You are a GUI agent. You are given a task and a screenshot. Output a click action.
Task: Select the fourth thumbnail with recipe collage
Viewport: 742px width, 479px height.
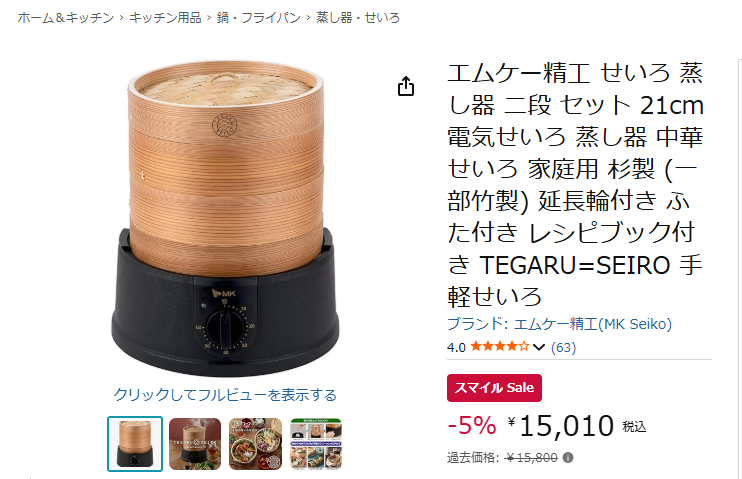point(316,444)
